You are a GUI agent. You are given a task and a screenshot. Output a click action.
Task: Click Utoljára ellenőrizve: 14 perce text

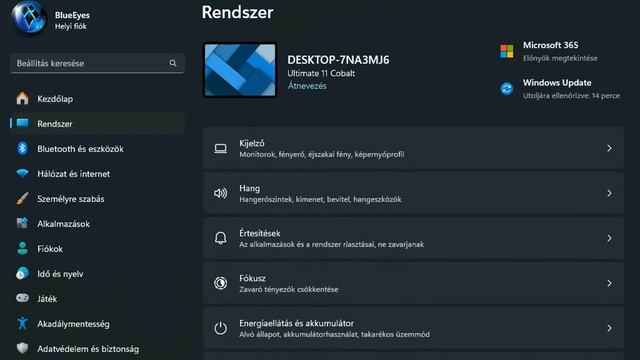pyautogui.click(x=571, y=96)
